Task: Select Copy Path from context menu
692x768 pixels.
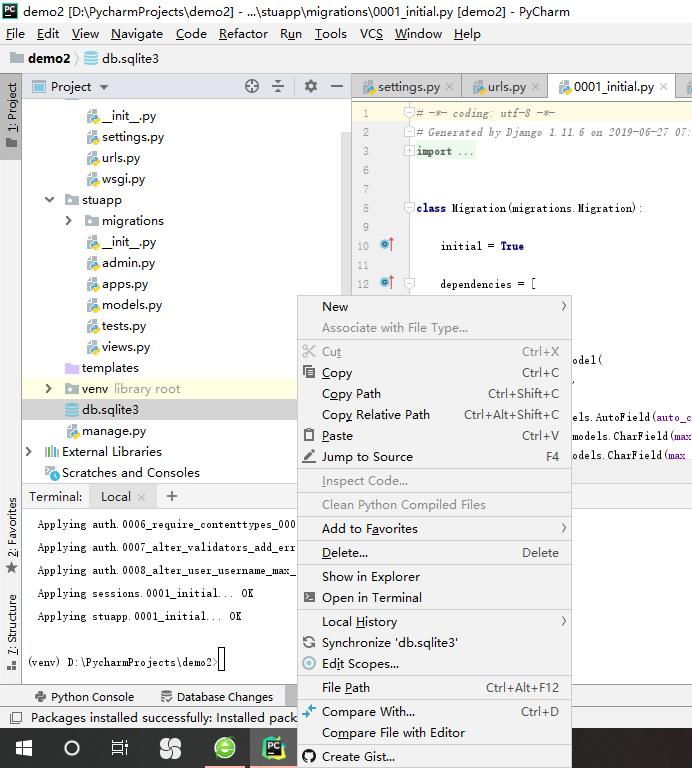Action: (x=434, y=394)
